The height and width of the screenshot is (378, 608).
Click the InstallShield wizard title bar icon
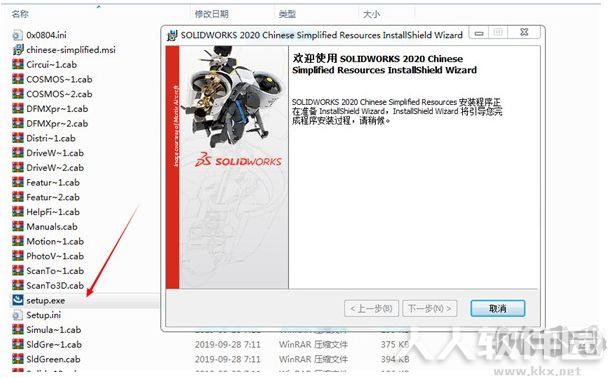tap(172, 35)
